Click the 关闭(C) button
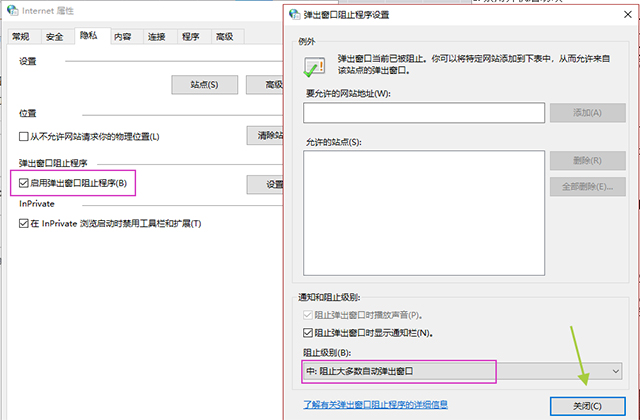This screenshot has width=640, height=420. pos(587,406)
